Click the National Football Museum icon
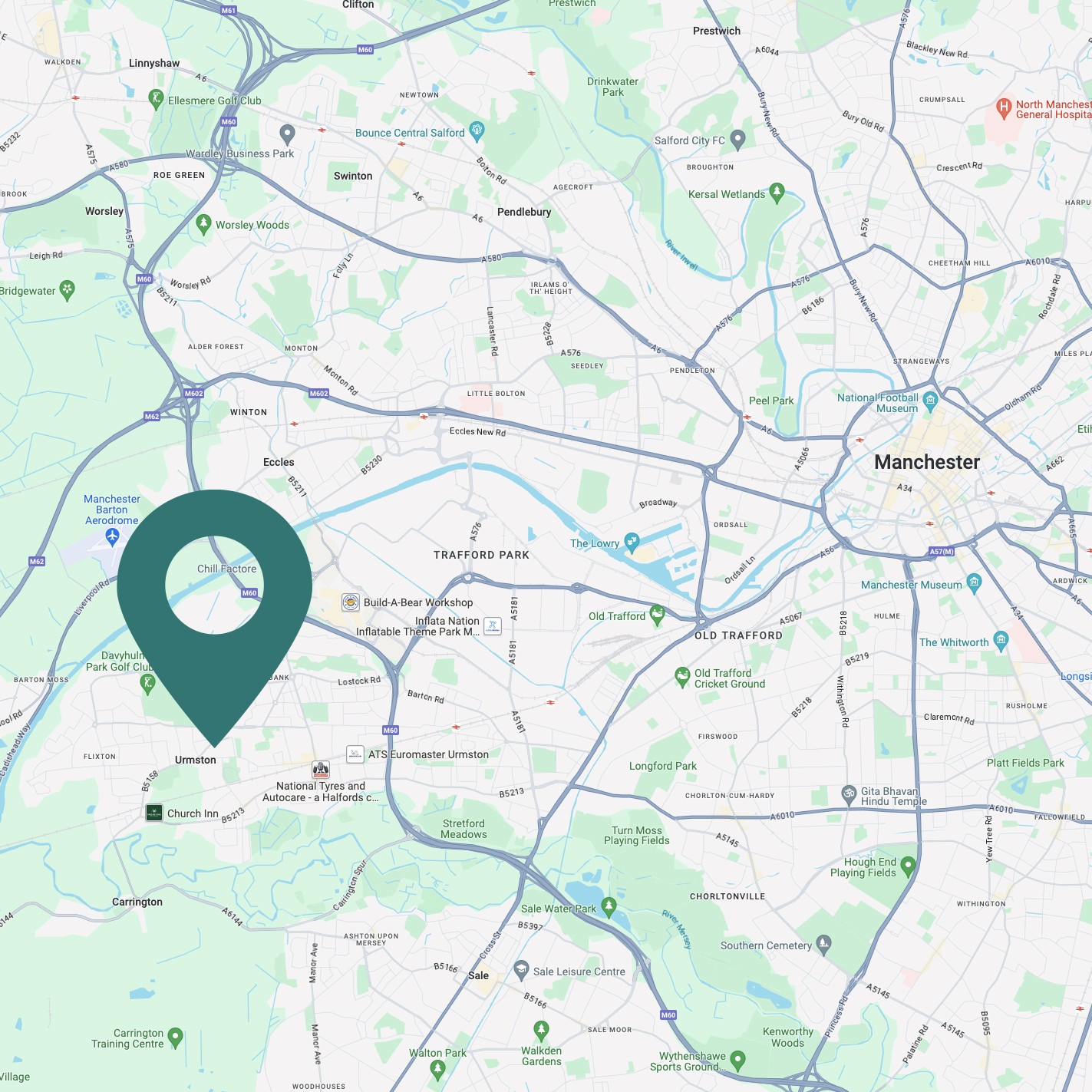1092x1092 pixels. (x=930, y=400)
